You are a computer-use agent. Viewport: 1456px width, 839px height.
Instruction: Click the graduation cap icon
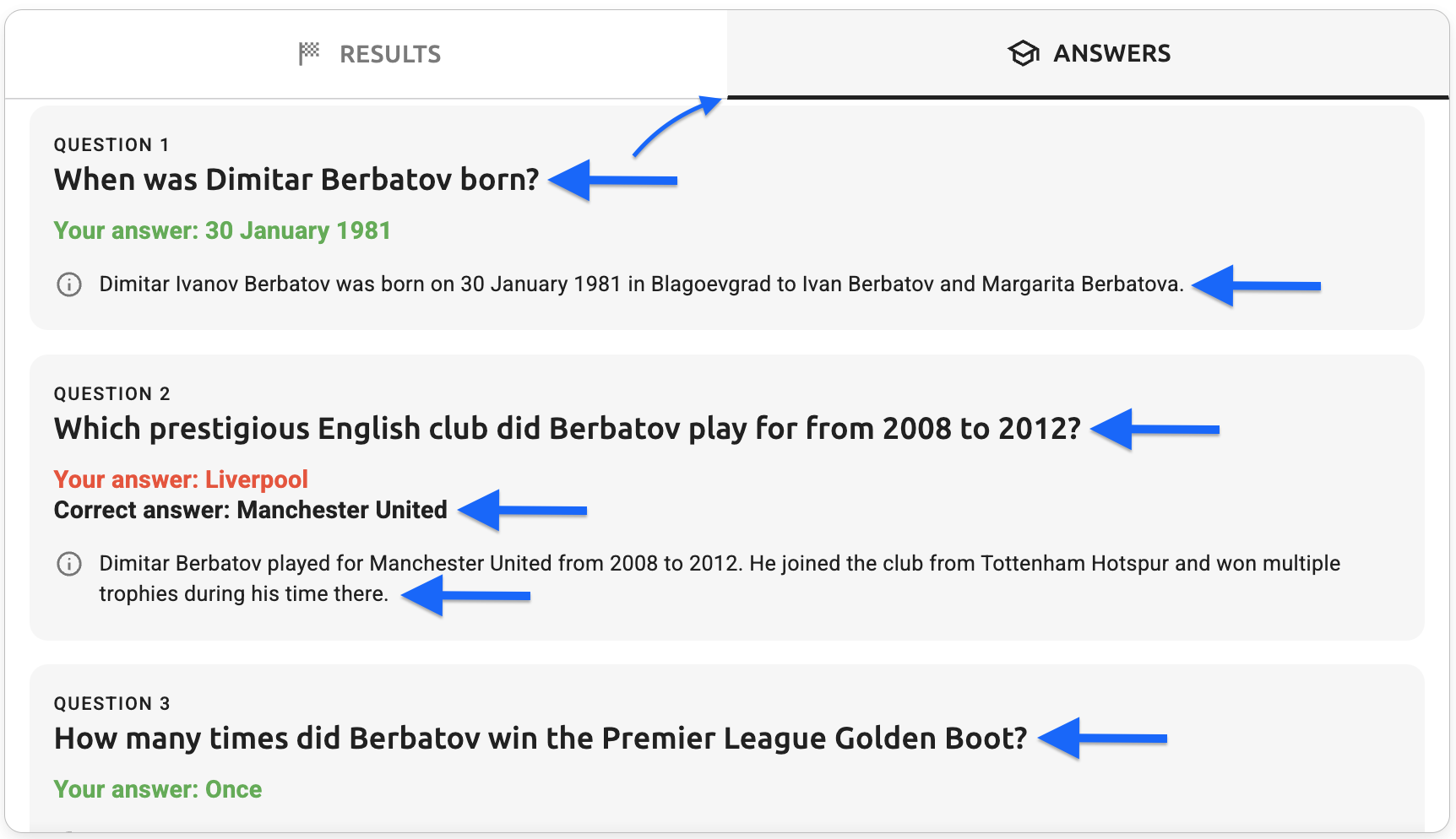click(1023, 54)
